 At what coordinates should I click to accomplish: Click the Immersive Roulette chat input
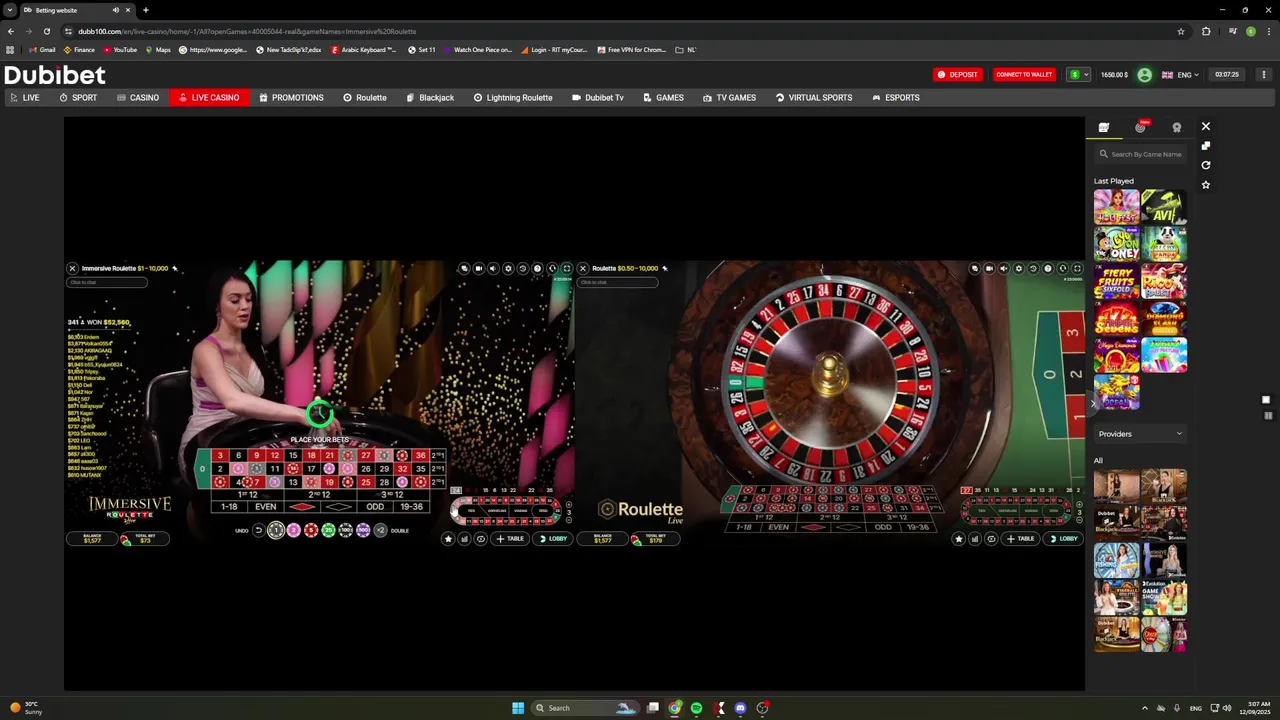pos(107,282)
